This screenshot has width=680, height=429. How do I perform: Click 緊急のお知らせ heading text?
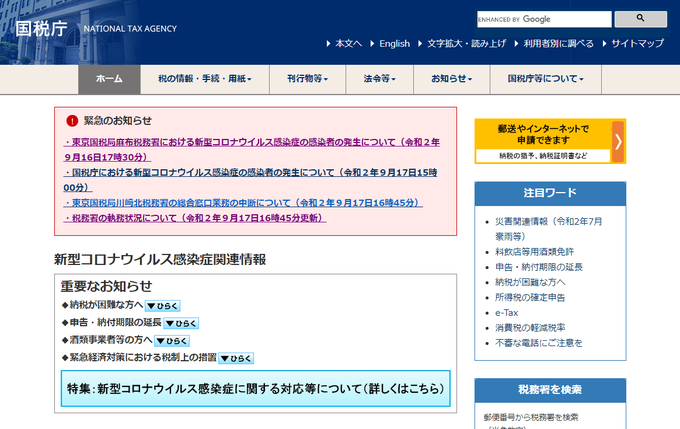(x=118, y=121)
